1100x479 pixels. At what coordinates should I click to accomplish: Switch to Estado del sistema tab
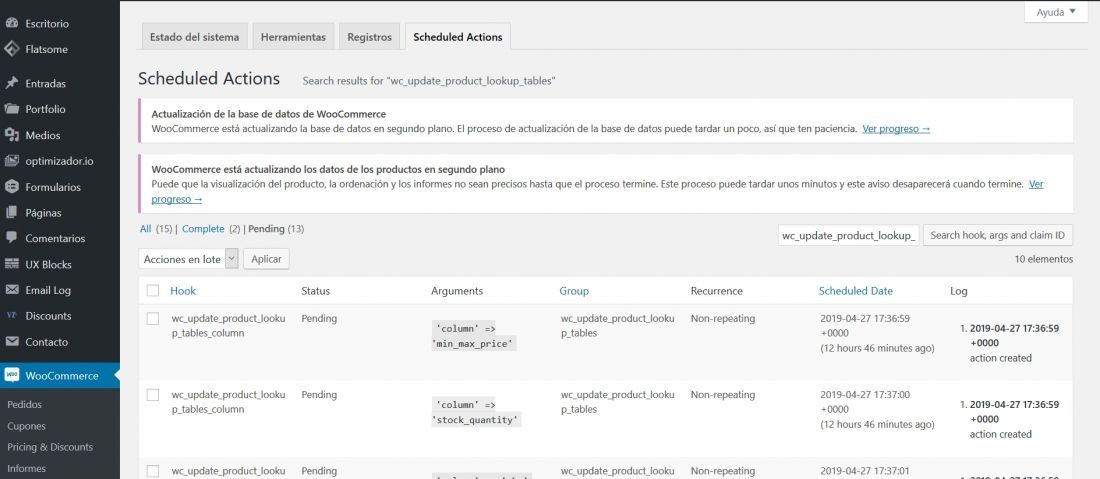(x=194, y=37)
